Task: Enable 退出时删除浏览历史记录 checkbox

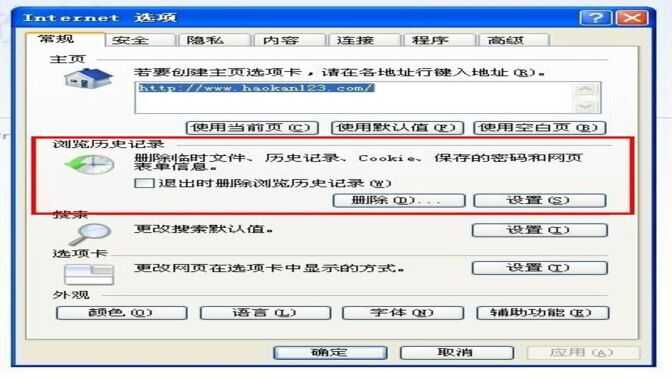Action: [144, 183]
